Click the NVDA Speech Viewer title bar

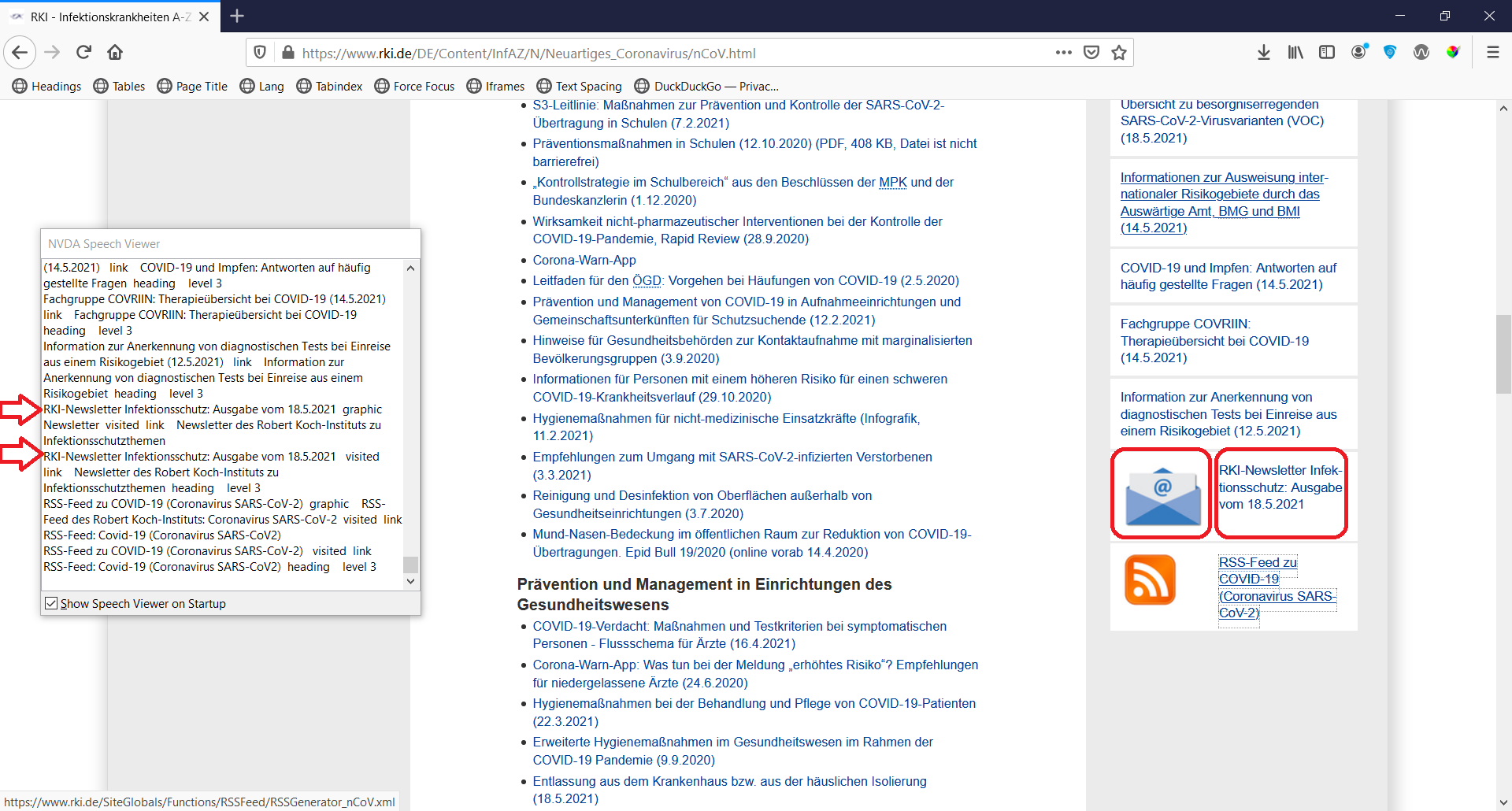click(231, 243)
